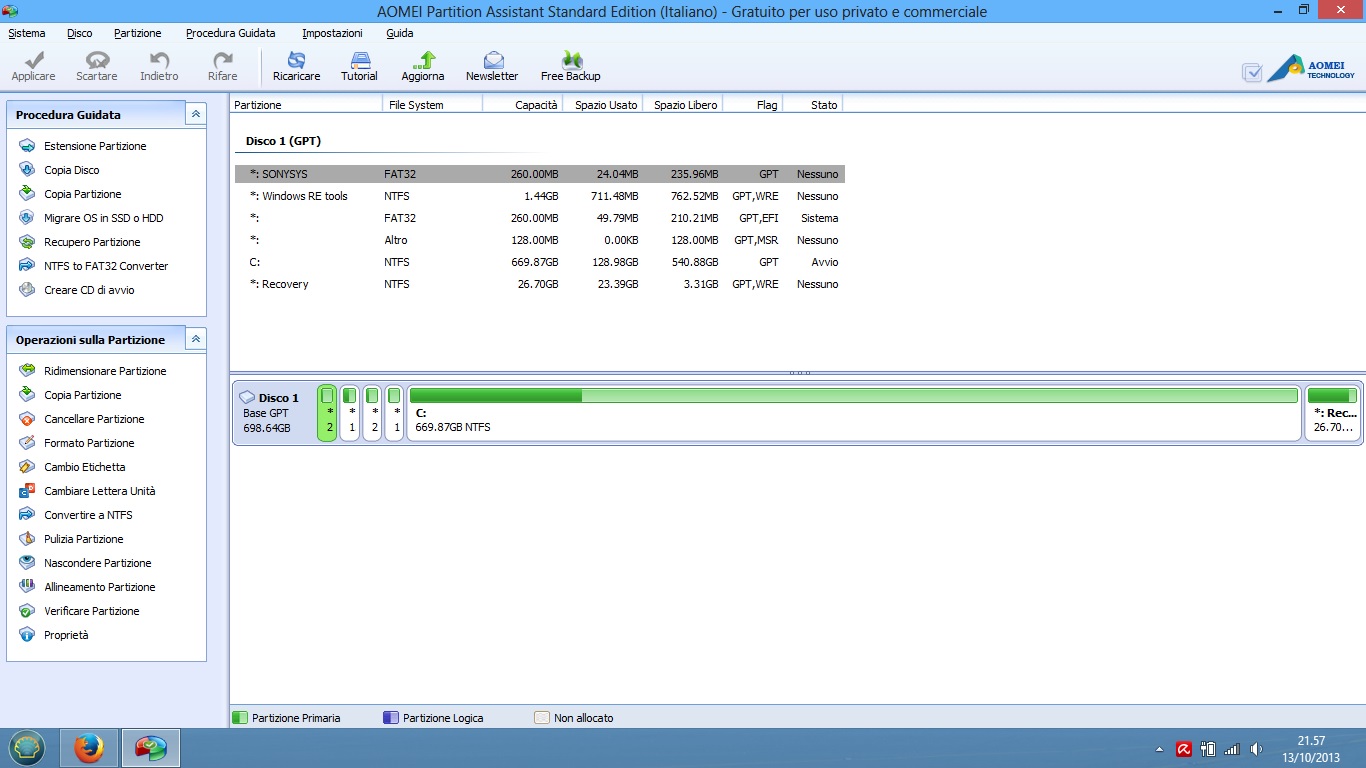The width and height of the screenshot is (1366, 768).
Task: Copia Partizione under Operazioni sulla Partizione
Action: point(83,395)
